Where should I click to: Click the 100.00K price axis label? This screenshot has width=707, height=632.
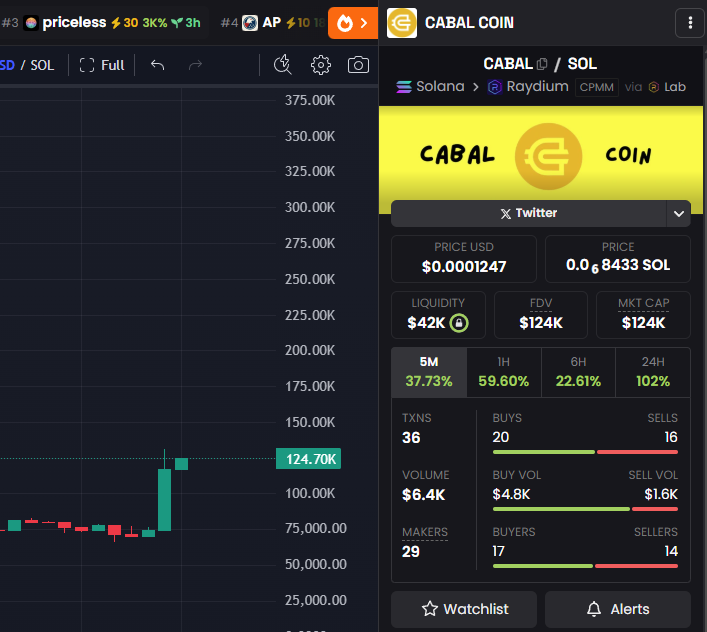(x=310, y=493)
